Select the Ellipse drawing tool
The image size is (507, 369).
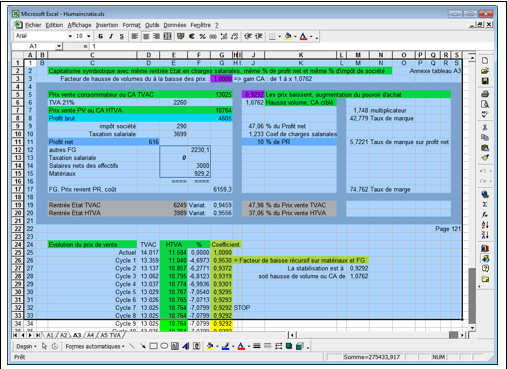coord(164,346)
